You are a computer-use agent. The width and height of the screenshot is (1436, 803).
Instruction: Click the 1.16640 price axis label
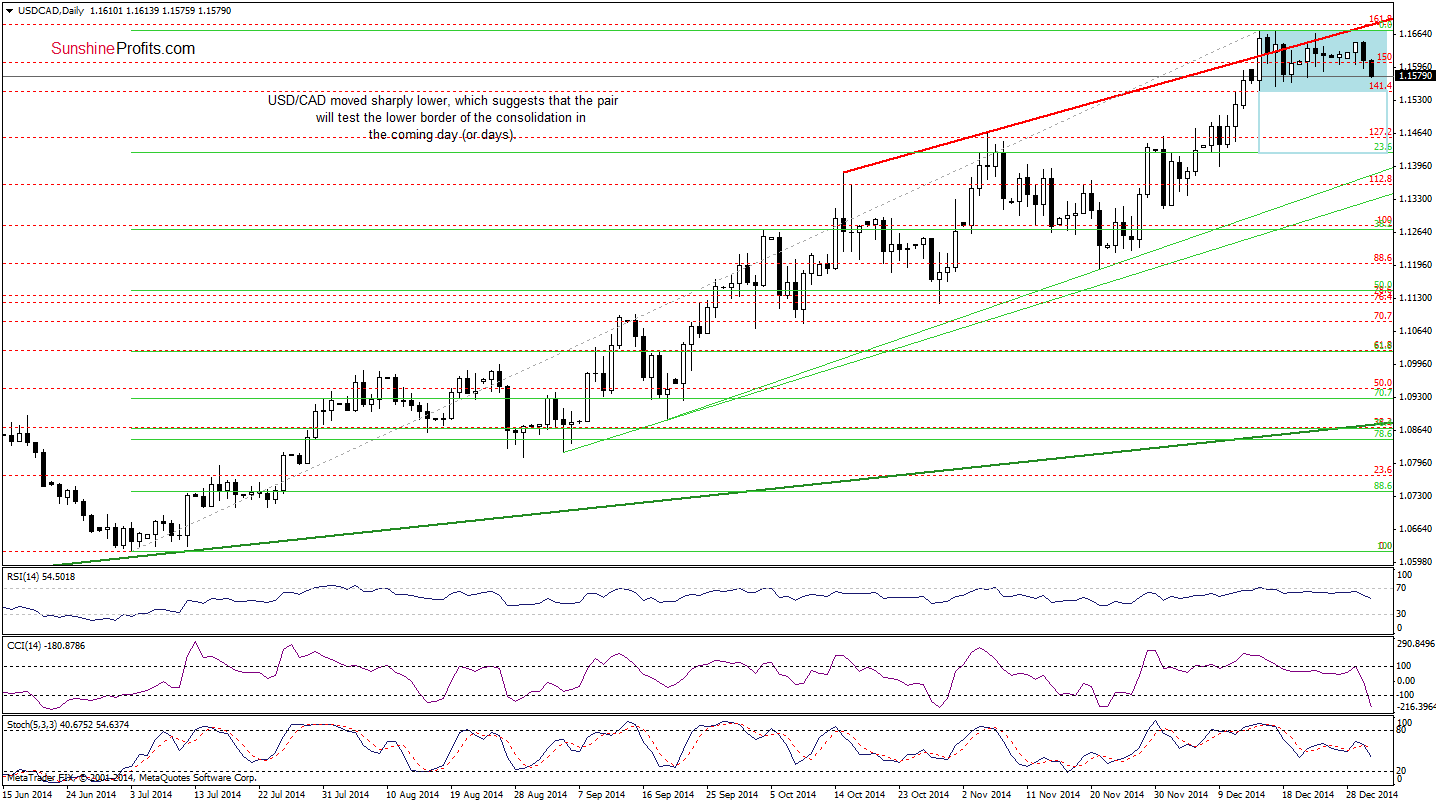pos(1415,34)
